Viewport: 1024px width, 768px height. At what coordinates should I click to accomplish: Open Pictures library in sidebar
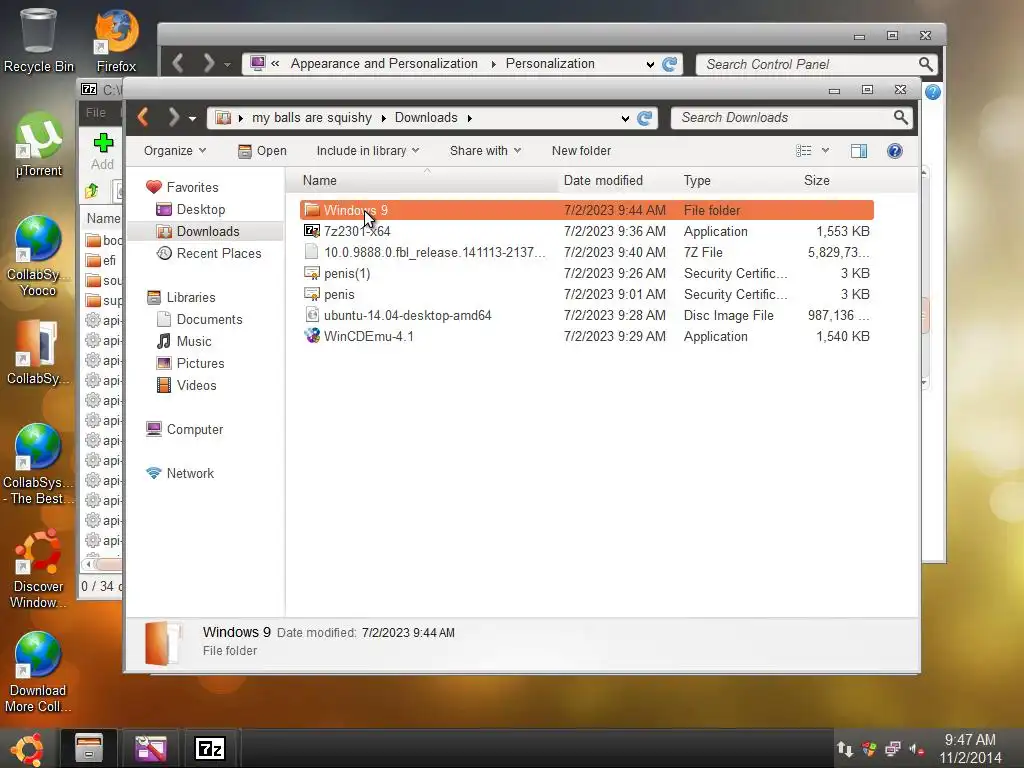click(x=200, y=363)
